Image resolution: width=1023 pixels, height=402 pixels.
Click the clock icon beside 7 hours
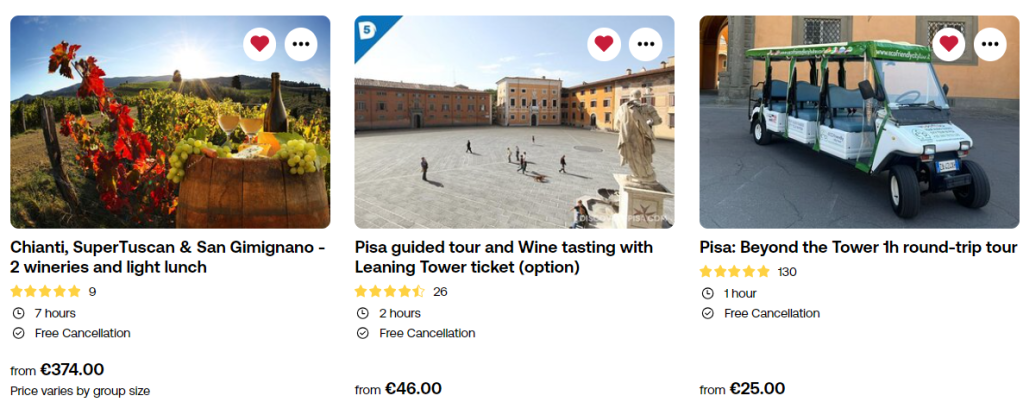18,313
